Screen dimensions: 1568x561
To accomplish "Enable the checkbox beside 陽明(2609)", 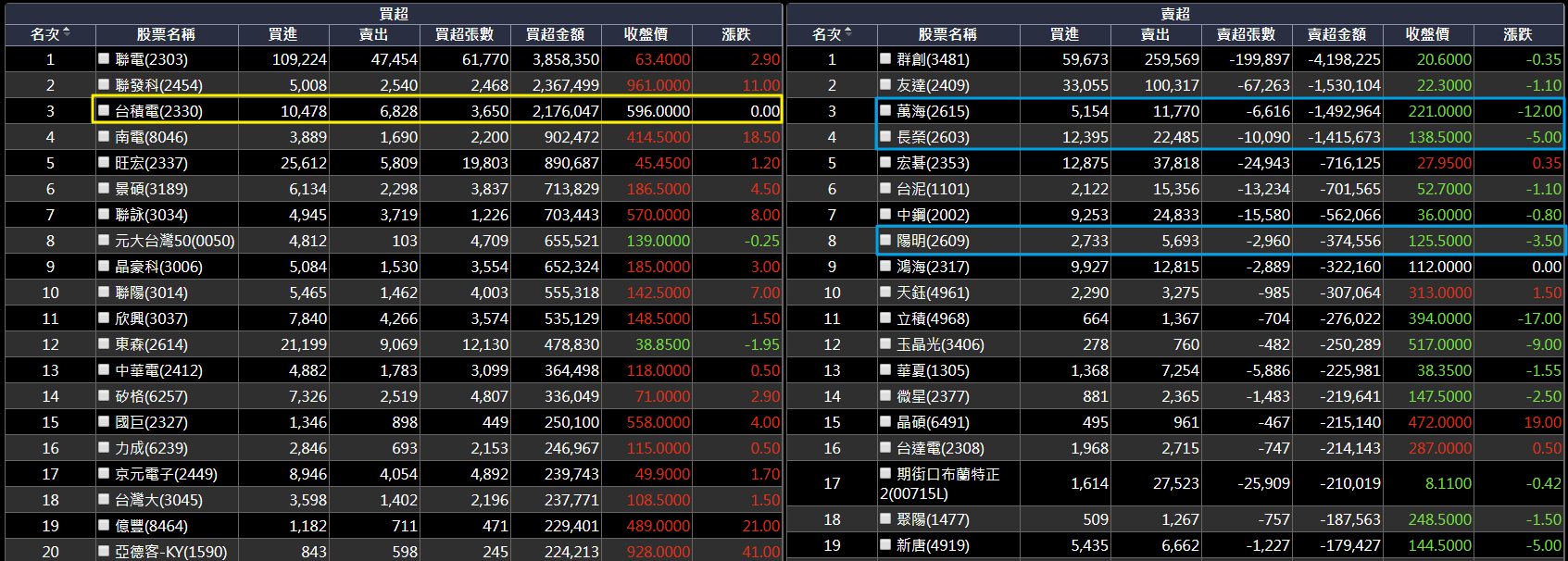I will point(886,240).
